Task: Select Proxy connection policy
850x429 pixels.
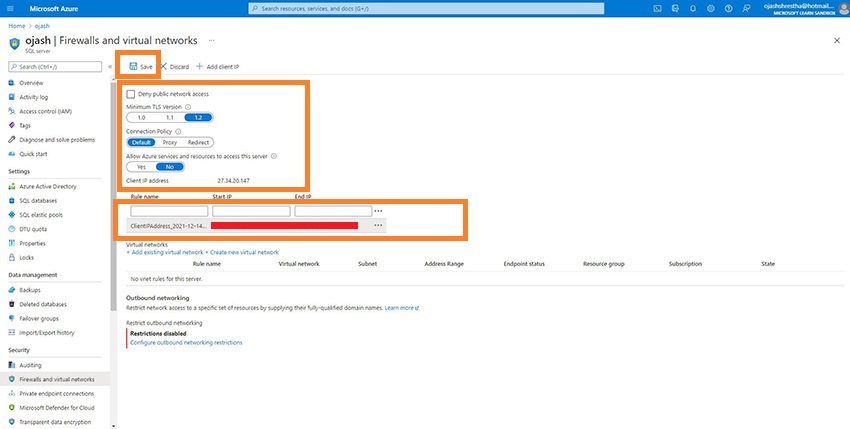Action: point(170,142)
